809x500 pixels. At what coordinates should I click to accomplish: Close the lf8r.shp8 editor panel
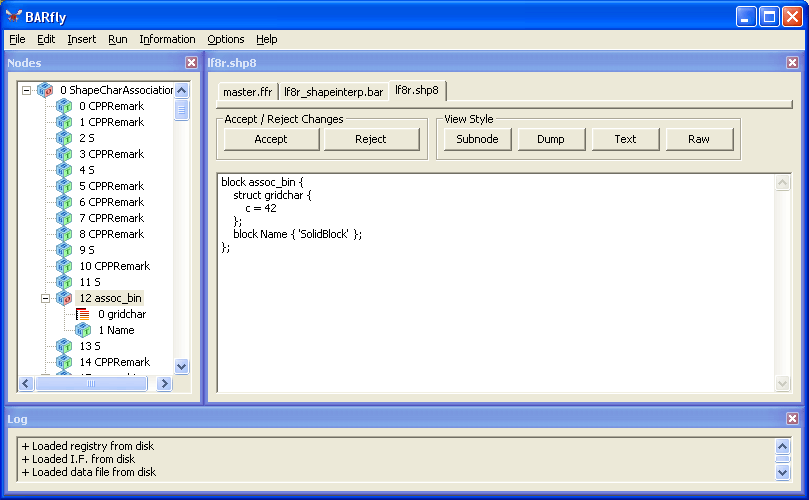point(792,62)
